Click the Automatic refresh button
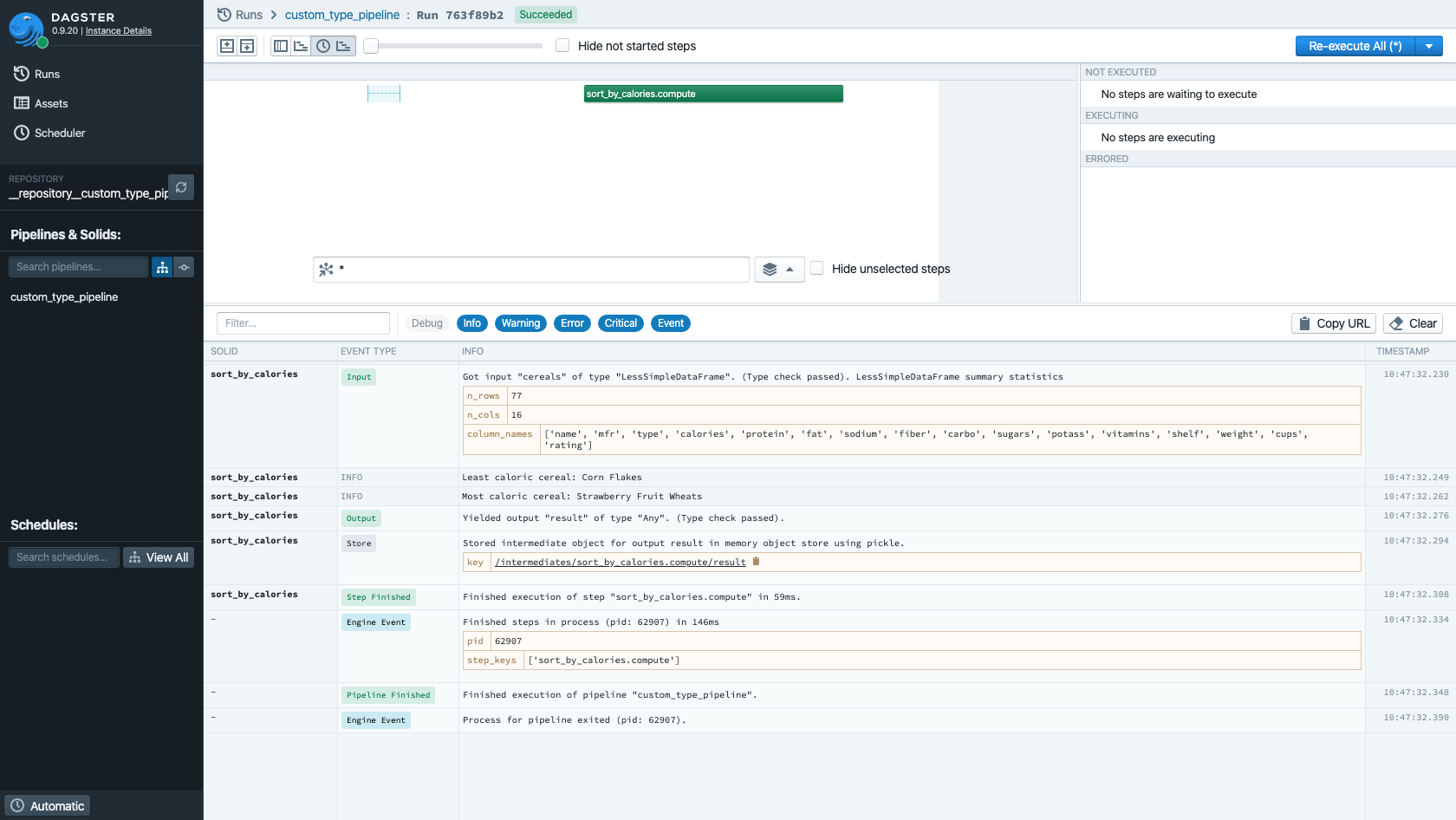This screenshot has width=1456, height=820. (47, 805)
